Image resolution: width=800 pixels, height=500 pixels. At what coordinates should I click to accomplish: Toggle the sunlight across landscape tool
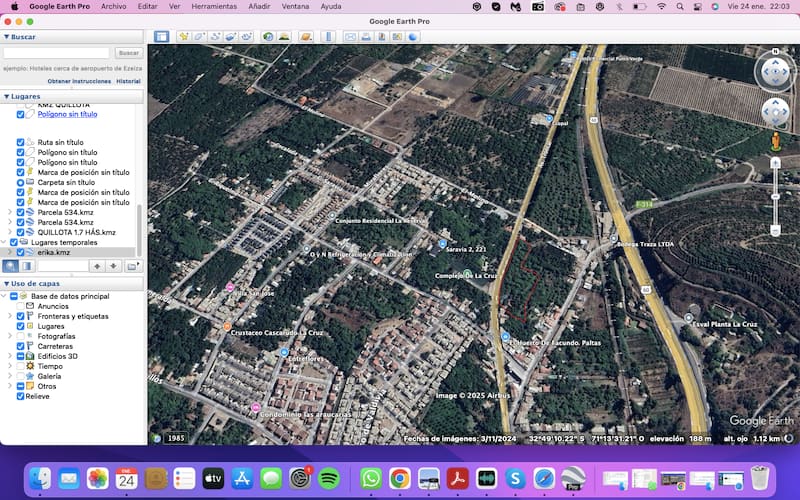pos(284,37)
